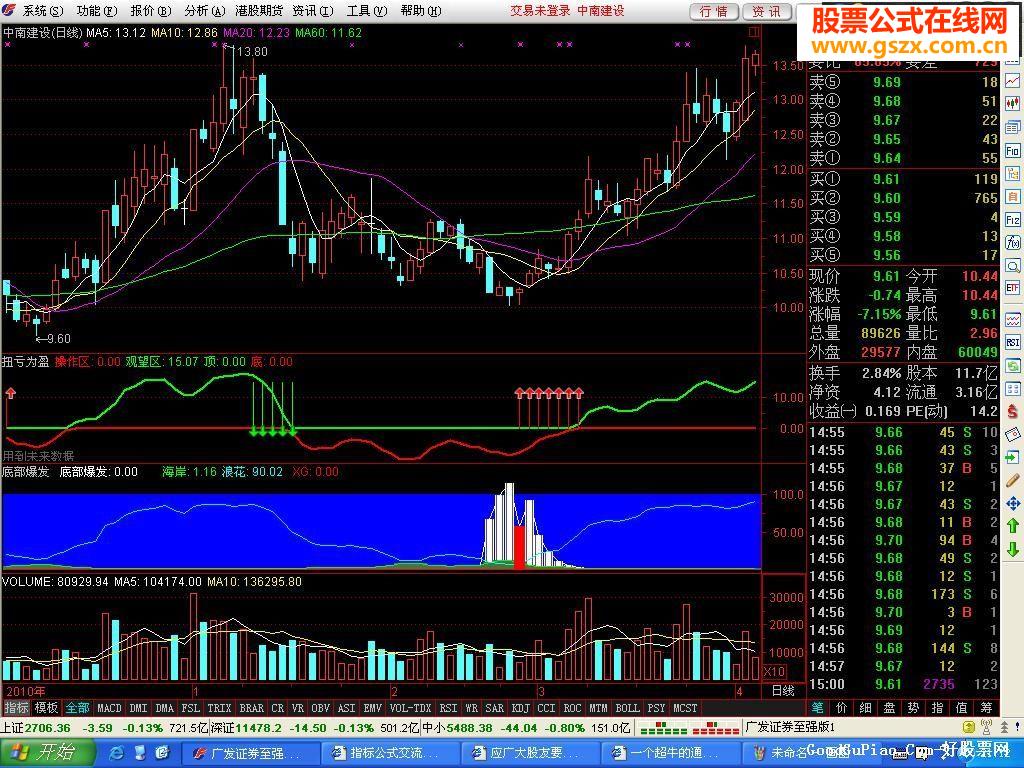Open the 帮助(H) menu
1024x768 pixels.
coord(421,11)
